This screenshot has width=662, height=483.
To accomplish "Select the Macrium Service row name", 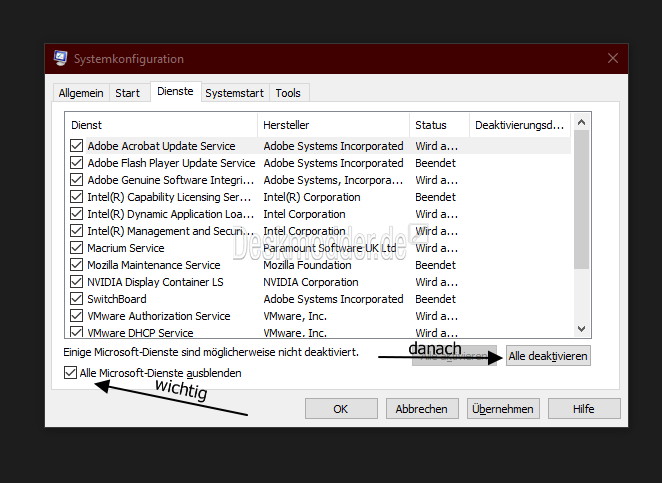I will click(x=126, y=248).
